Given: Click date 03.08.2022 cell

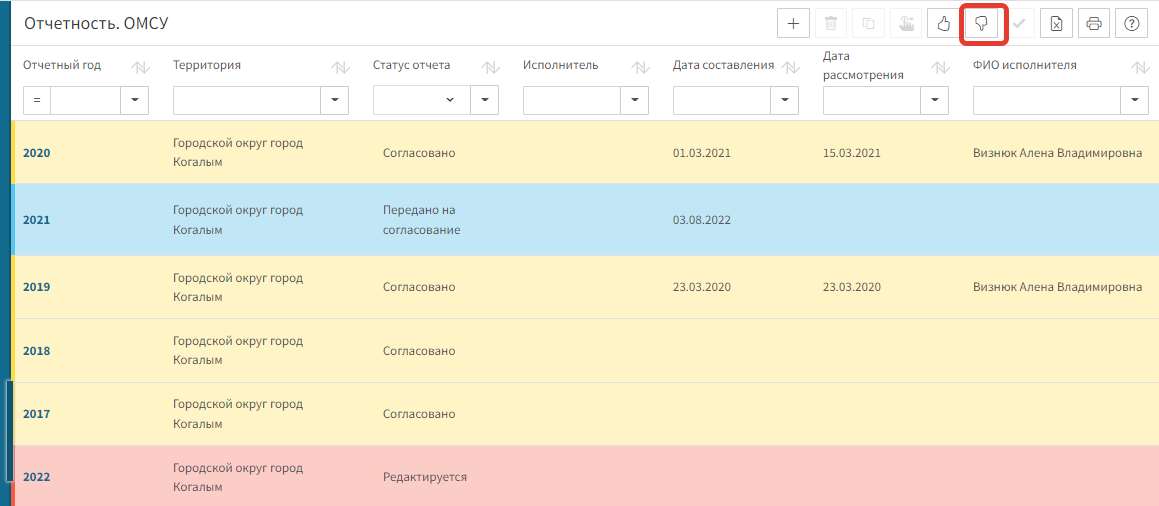Looking at the screenshot, I should click(x=701, y=219).
